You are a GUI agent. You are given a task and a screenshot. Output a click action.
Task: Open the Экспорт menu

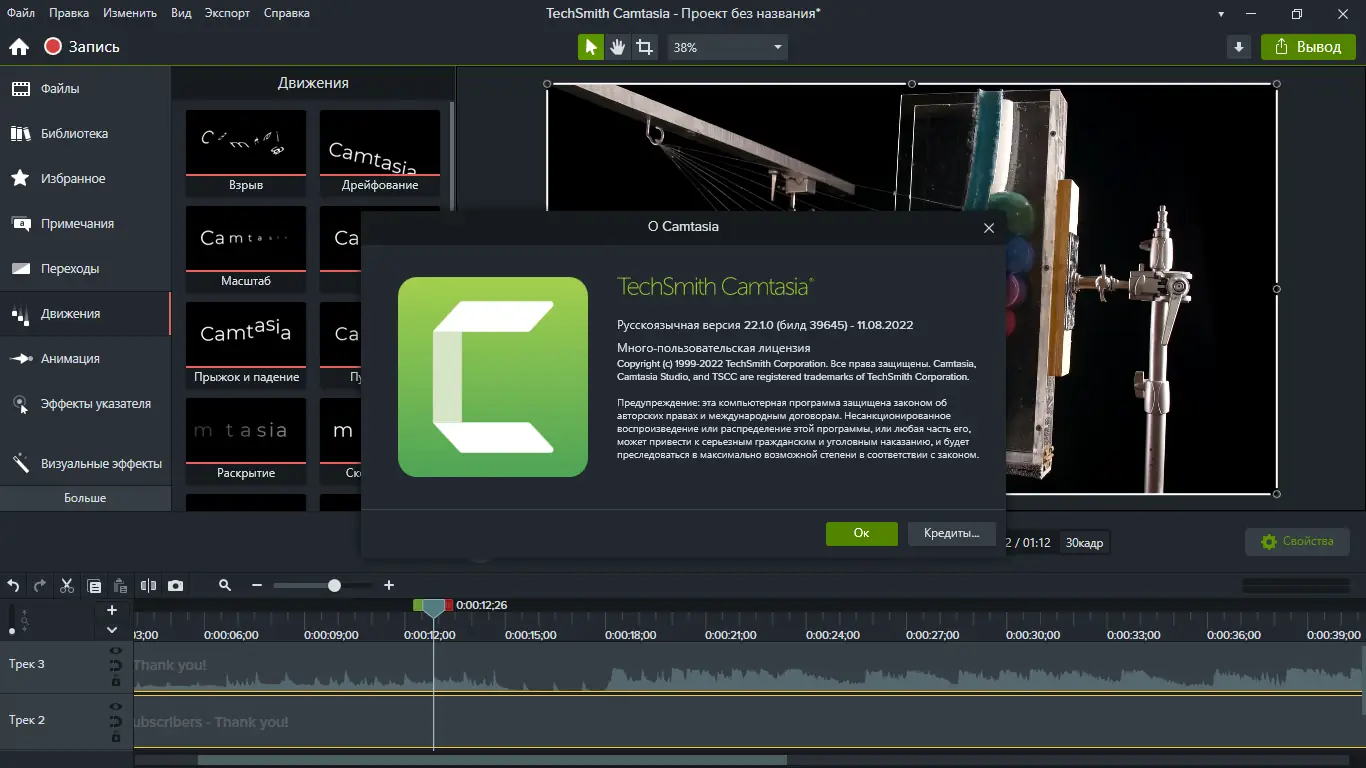tap(227, 13)
